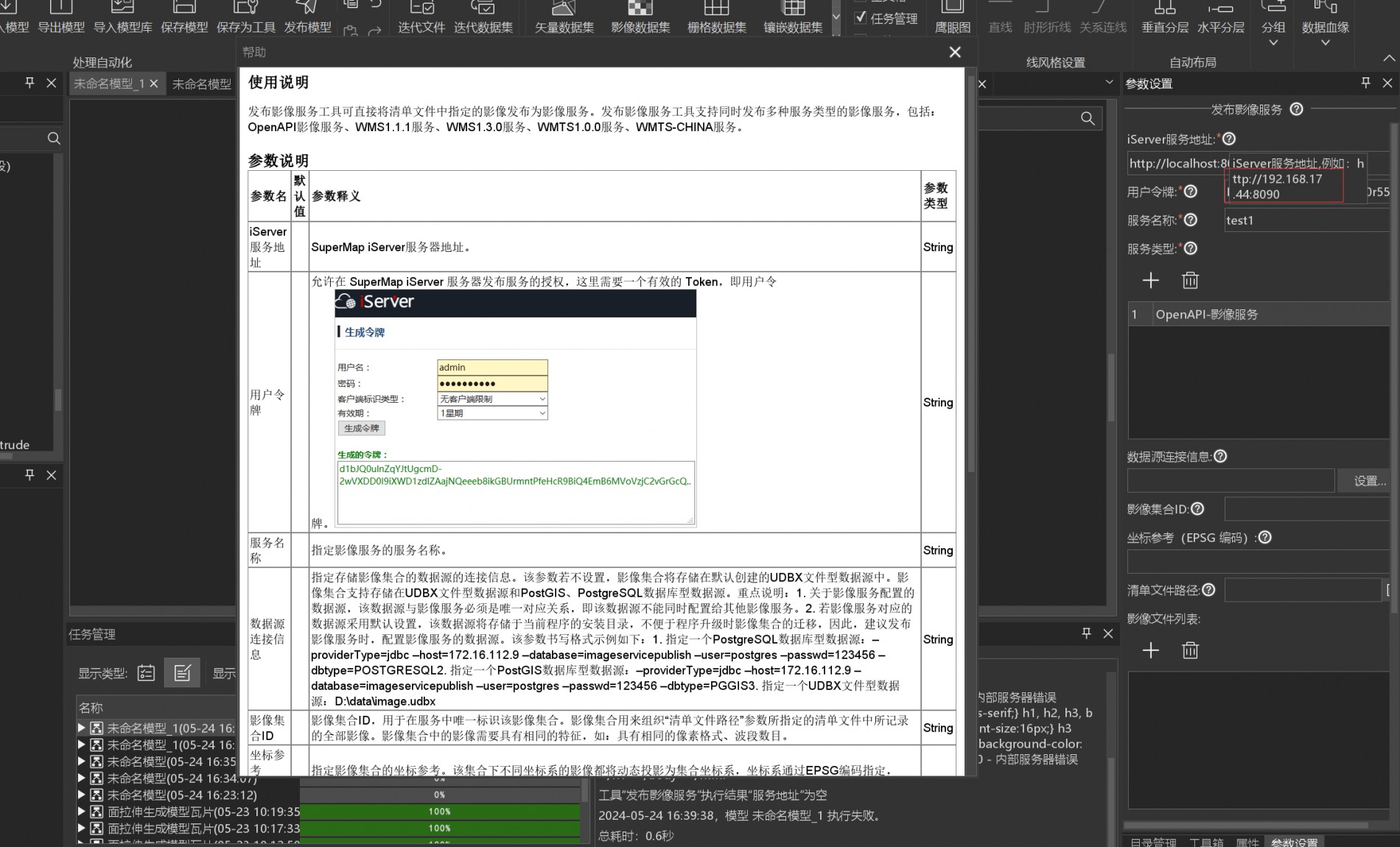
Task: Click the 保存模型 save model icon
Action: (184, 16)
